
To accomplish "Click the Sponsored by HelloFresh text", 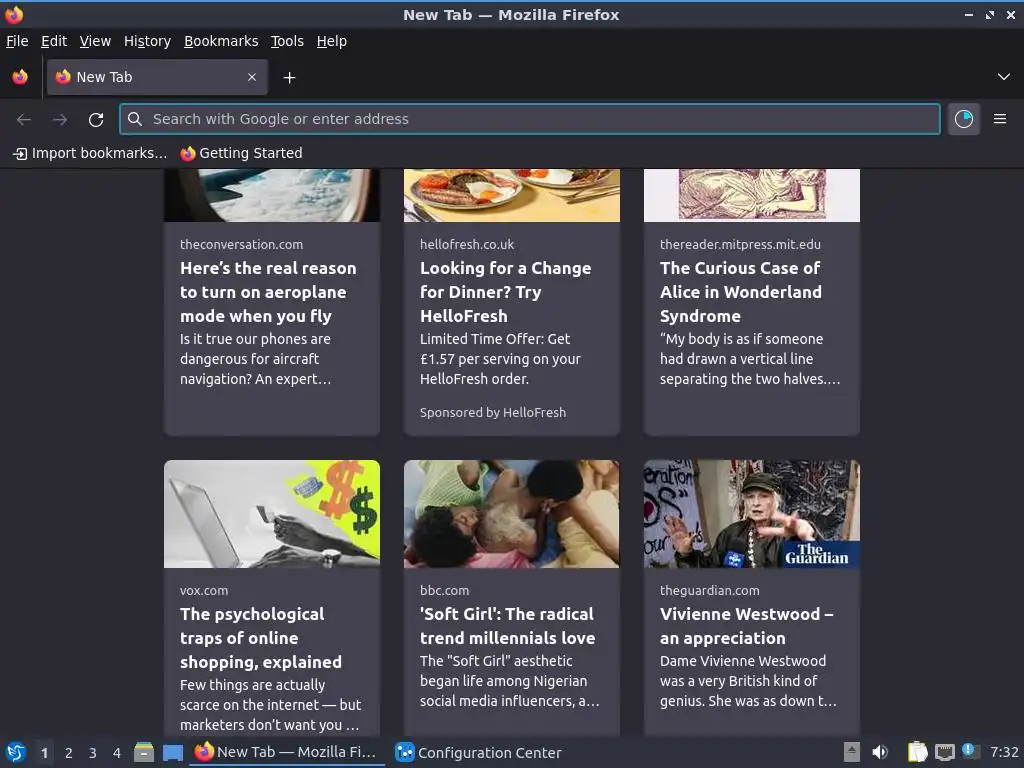I will (493, 413).
